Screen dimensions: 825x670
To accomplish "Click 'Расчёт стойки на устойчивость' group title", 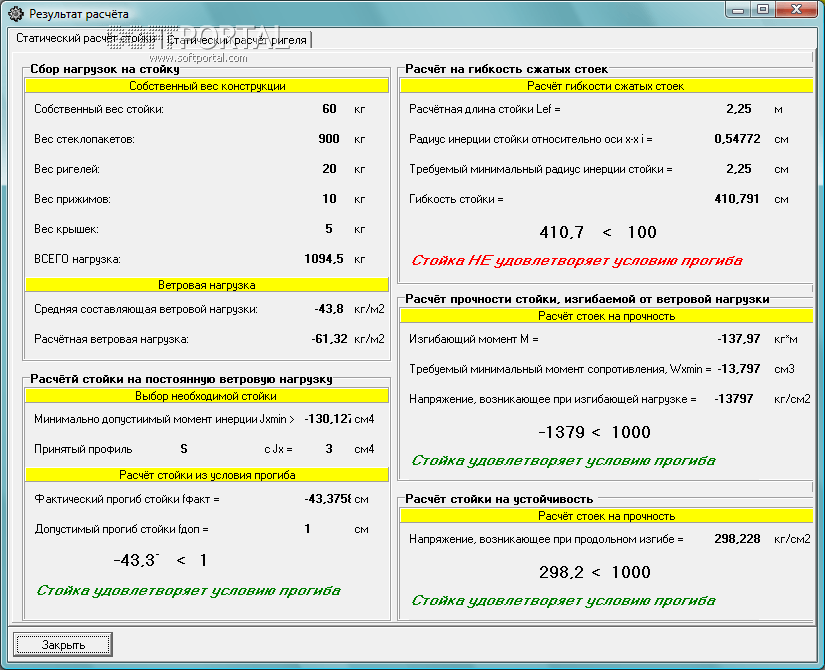I will click(499, 499).
